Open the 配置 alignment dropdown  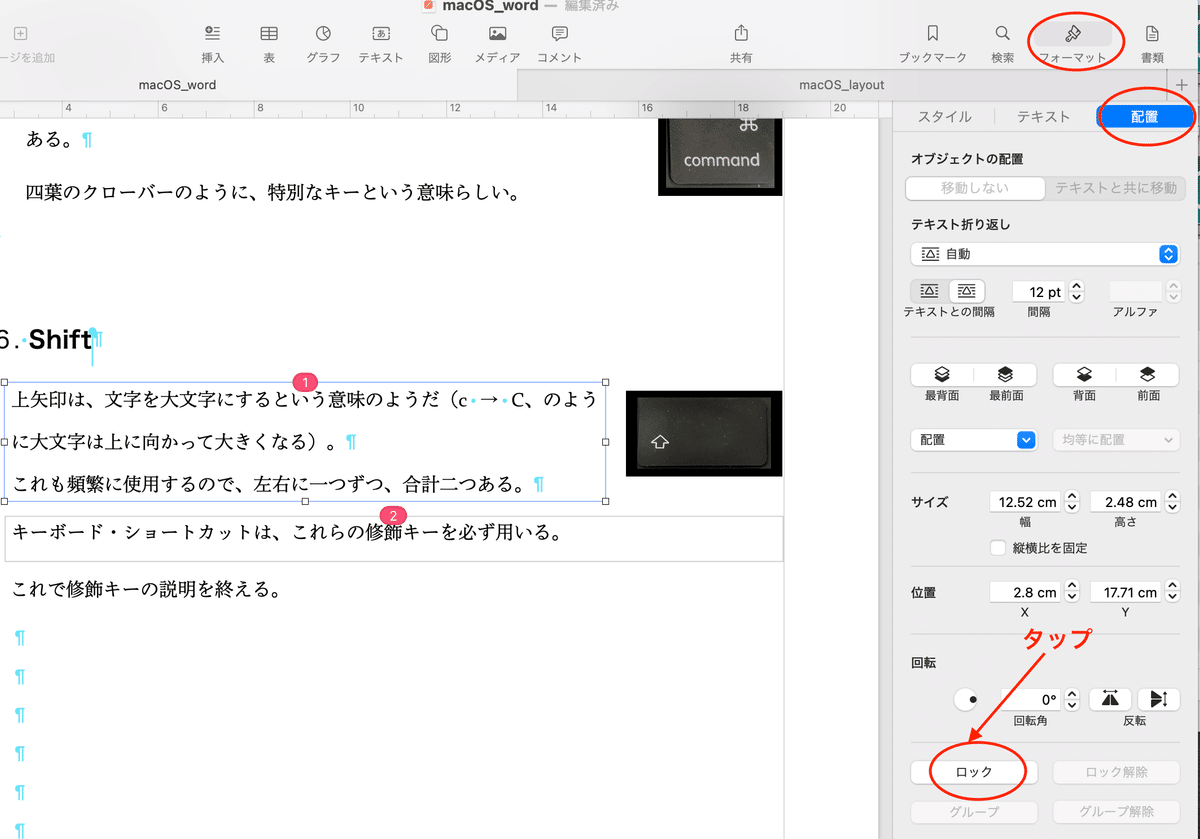coord(973,440)
